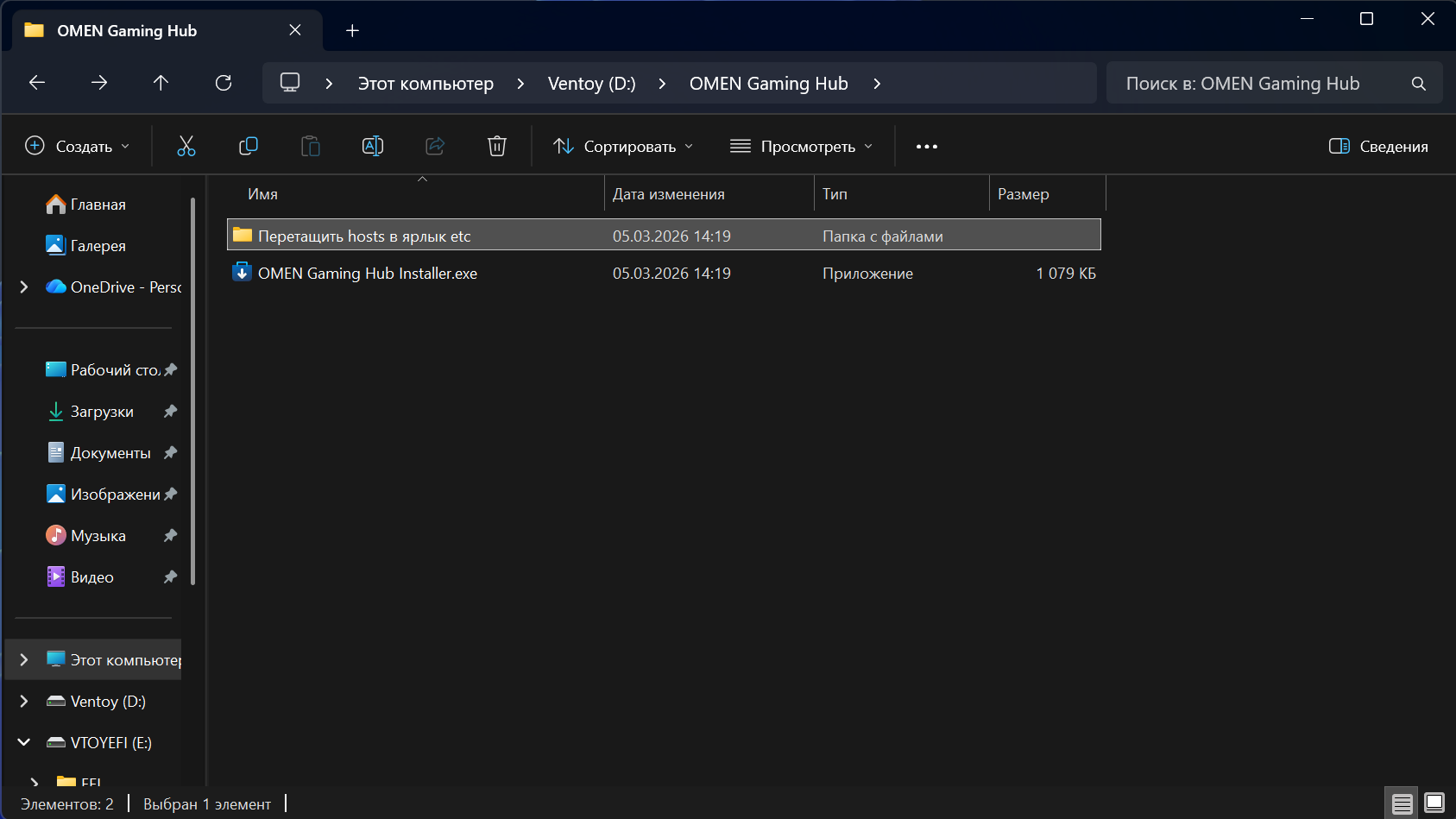Click the Copy icon in toolbar
The width and height of the screenshot is (1456, 819).
coord(249,146)
